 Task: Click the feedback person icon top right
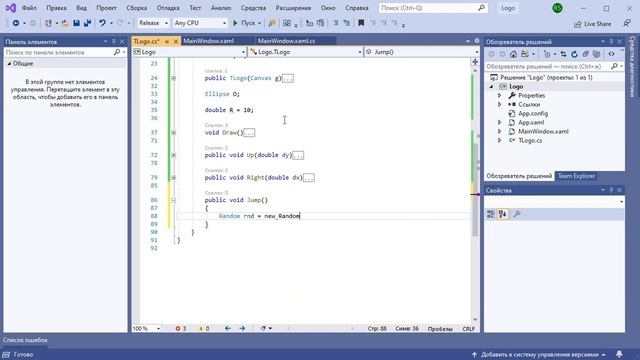pyautogui.click(x=627, y=24)
